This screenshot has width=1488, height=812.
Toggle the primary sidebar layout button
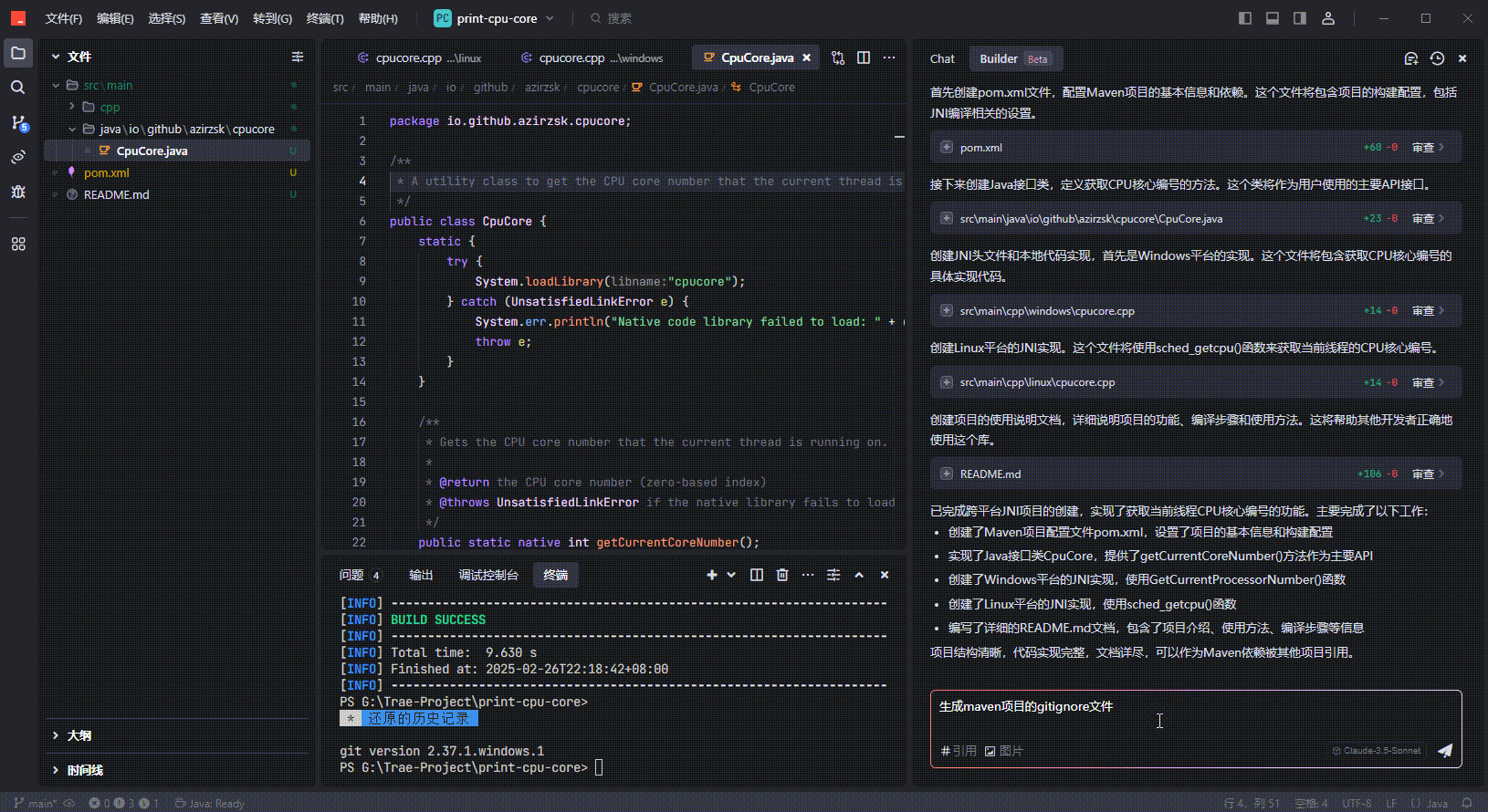(1245, 18)
